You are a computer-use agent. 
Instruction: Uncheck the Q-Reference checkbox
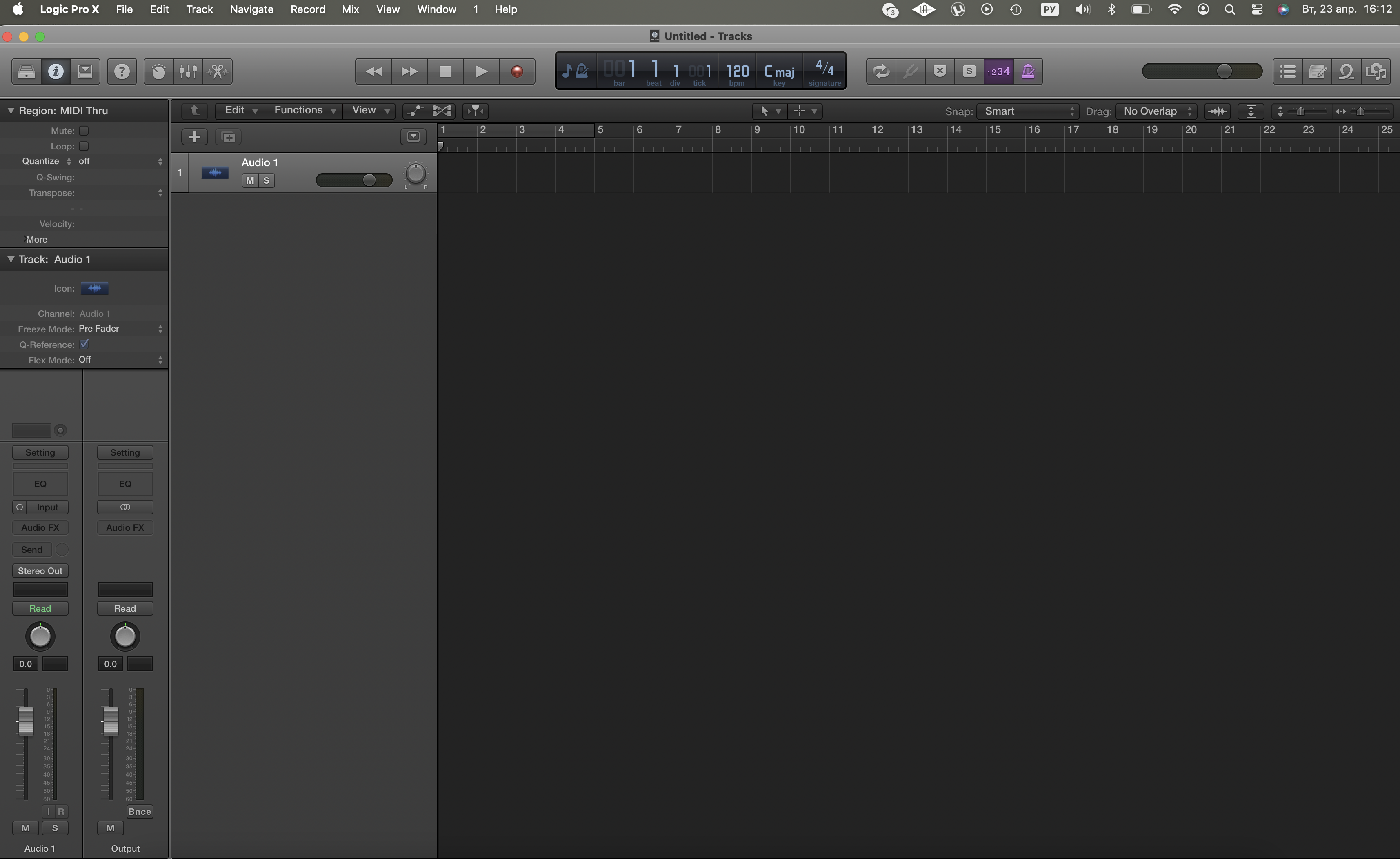tap(84, 344)
